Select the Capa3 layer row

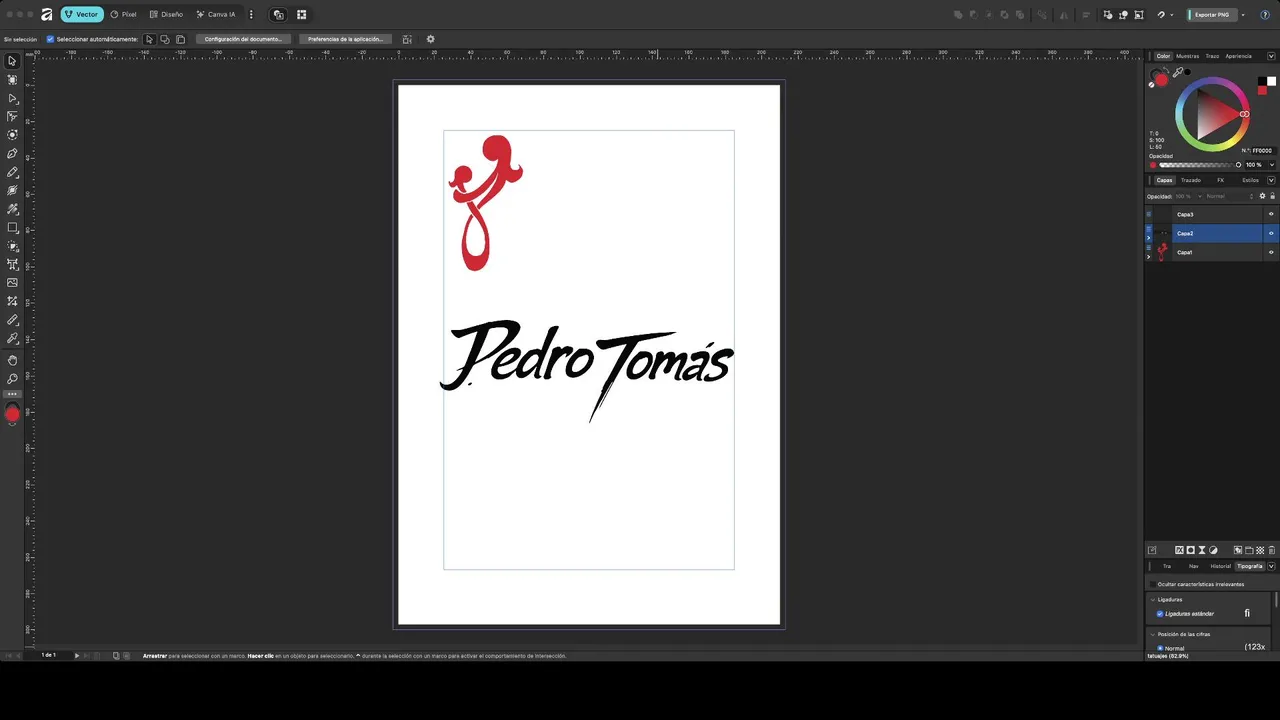1211,214
